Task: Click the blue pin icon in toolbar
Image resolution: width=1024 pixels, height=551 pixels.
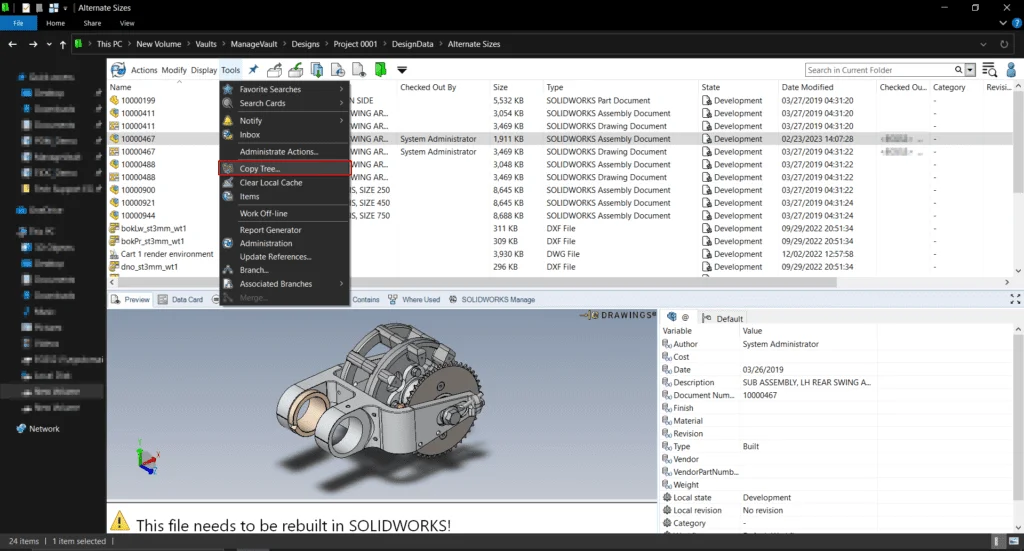Action: coord(253,69)
